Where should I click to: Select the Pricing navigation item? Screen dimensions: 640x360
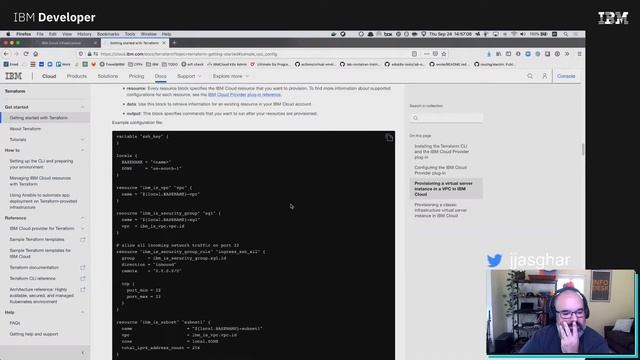136,76
